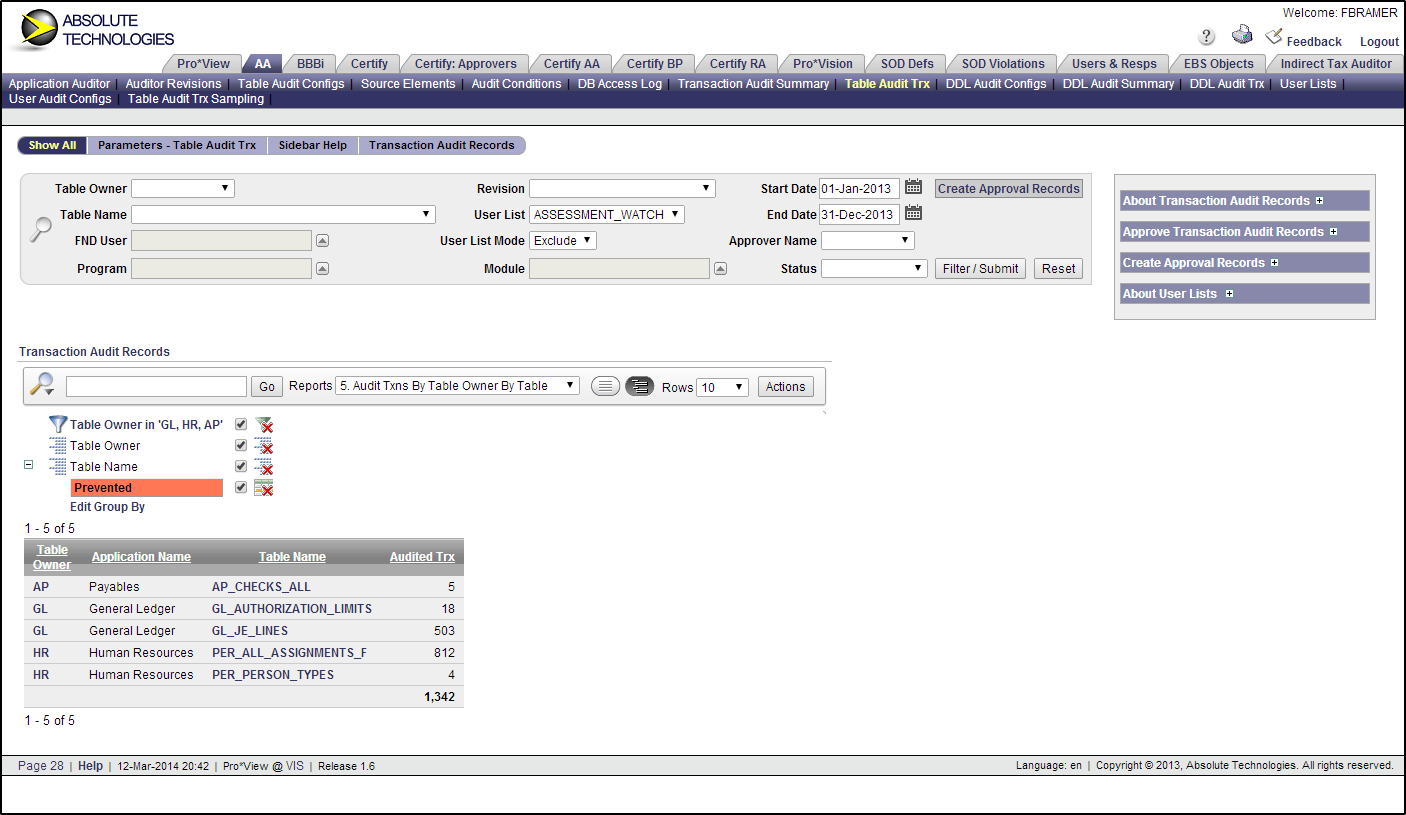
Task: Toggle the Table Owner group checkbox
Action: (241, 445)
